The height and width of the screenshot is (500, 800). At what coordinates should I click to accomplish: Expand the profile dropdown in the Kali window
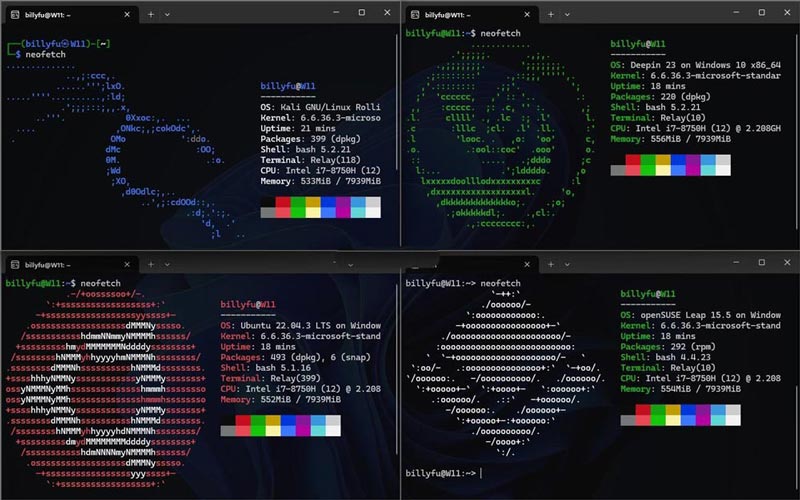tap(168, 15)
